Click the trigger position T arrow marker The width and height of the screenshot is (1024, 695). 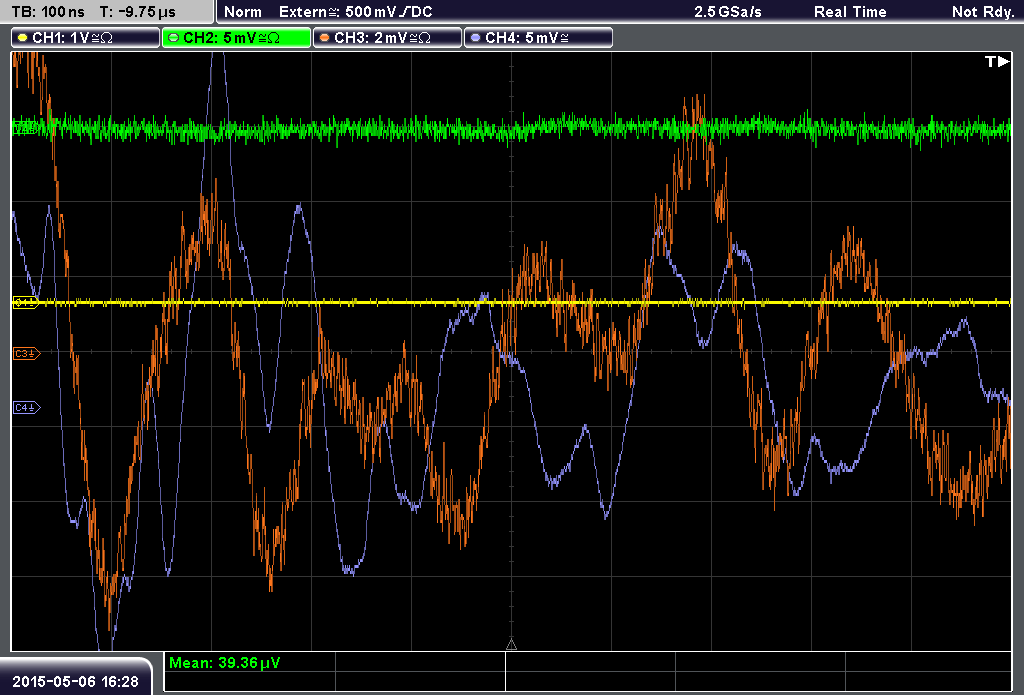[997, 61]
